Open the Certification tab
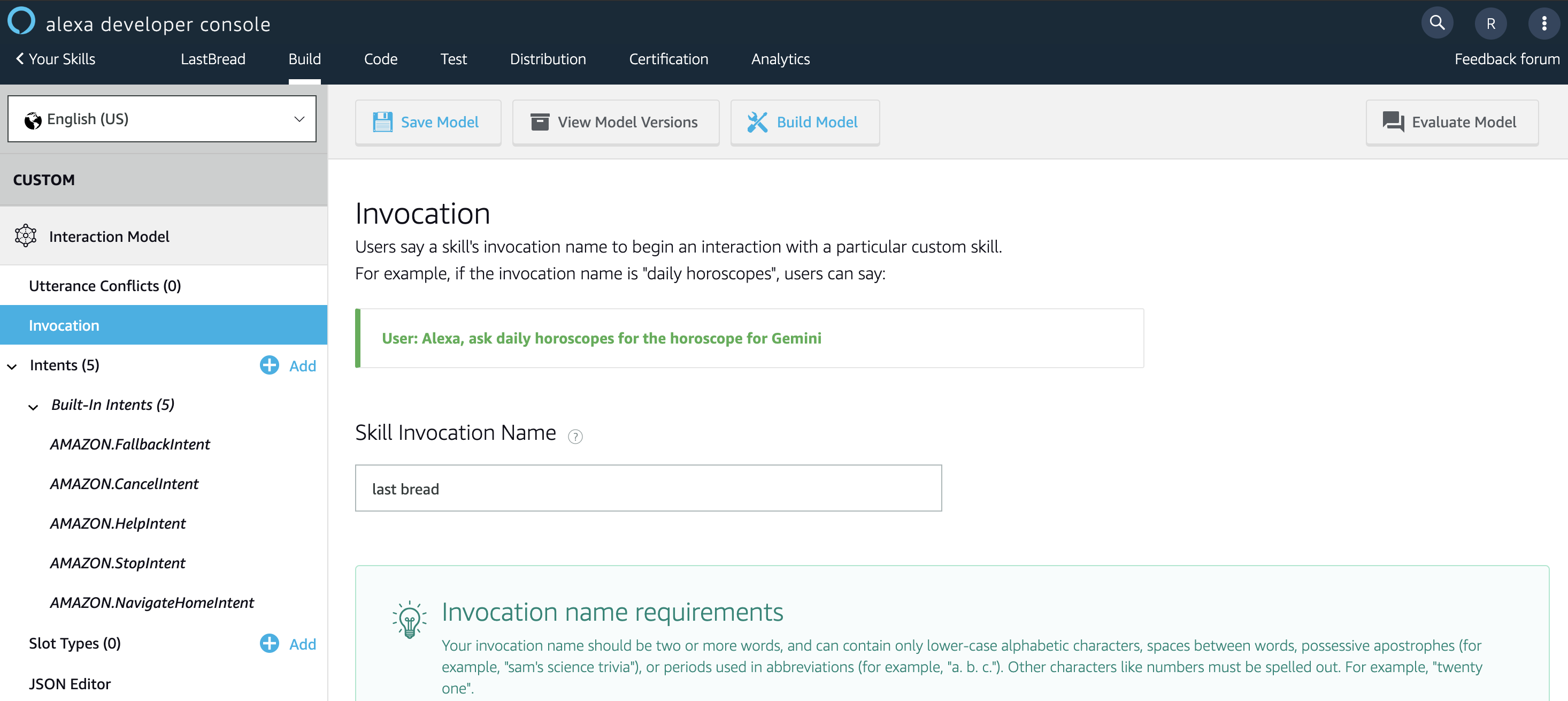This screenshot has height=701, width=1568. pyautogui.click(x=668, y=59)
